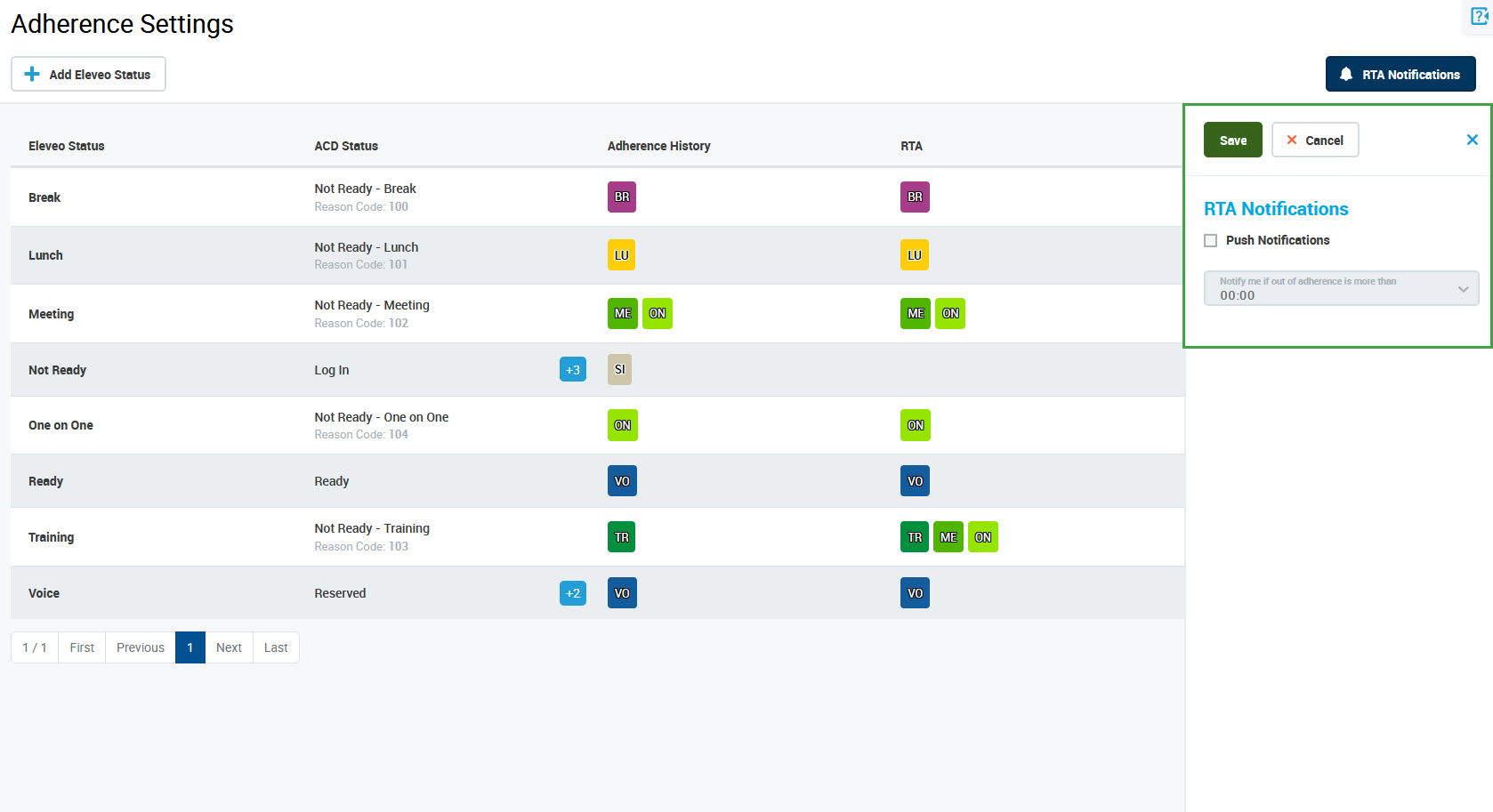
Task: Select page 1 in pagination
Action: click(x=190, y=647)
